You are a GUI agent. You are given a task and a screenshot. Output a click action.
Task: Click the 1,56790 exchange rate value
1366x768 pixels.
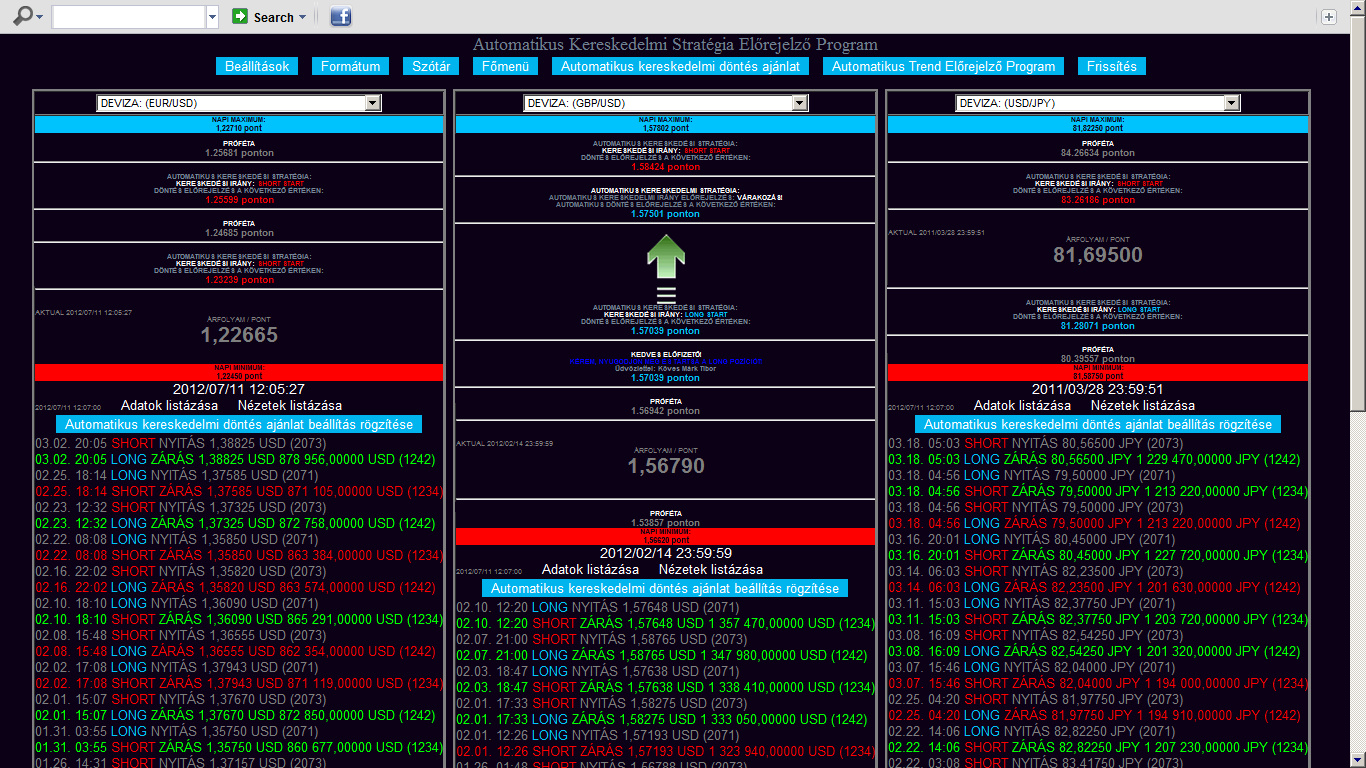(665, 466)
